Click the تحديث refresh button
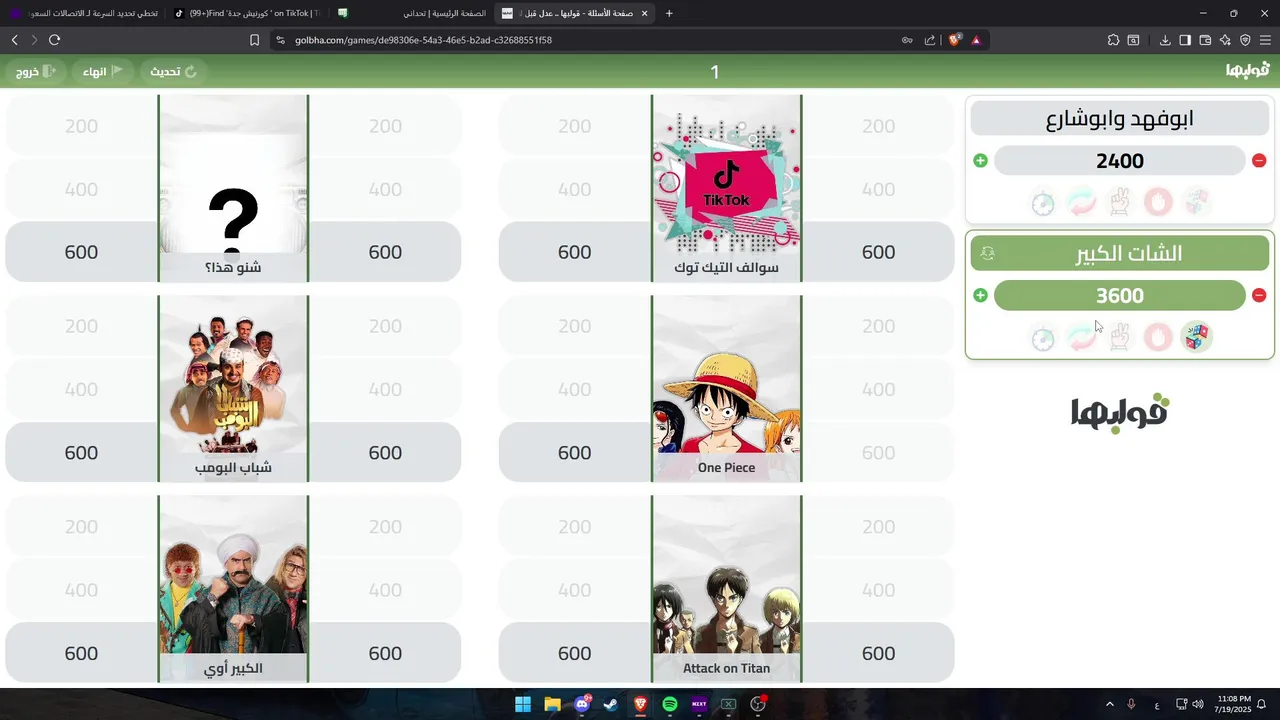The height and width of the screenshot is (720, 1280). (174, 72)
